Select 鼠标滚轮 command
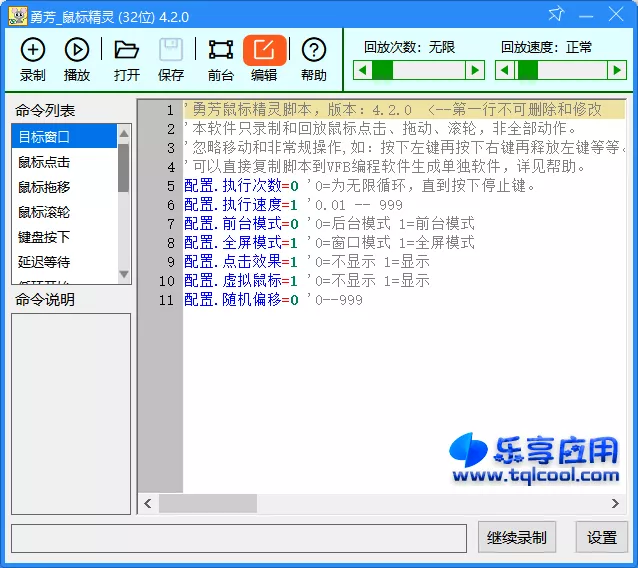The image size is (638, 568). [x=64, y=212]
